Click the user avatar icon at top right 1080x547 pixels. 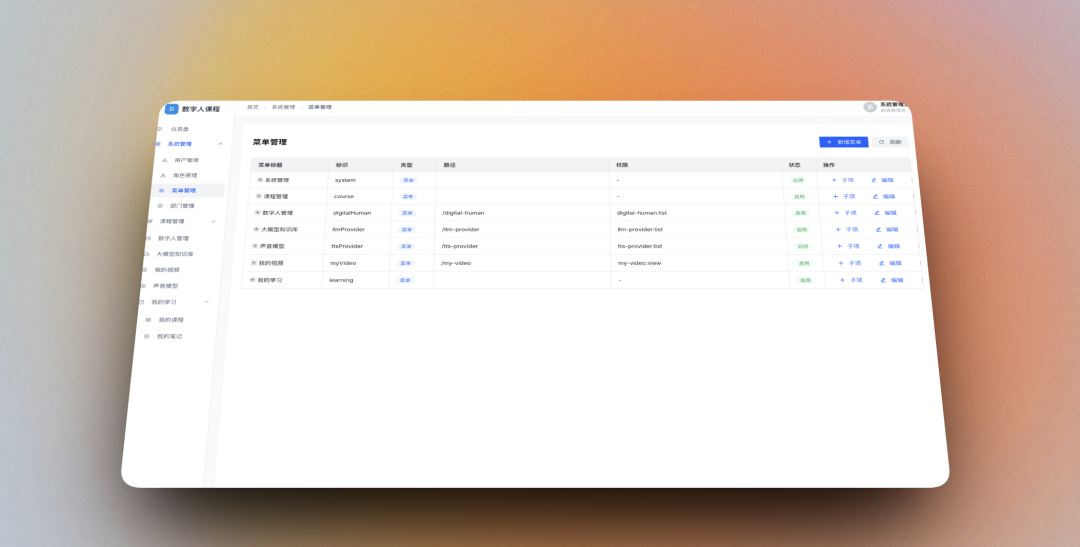click(x=870, y=107)
